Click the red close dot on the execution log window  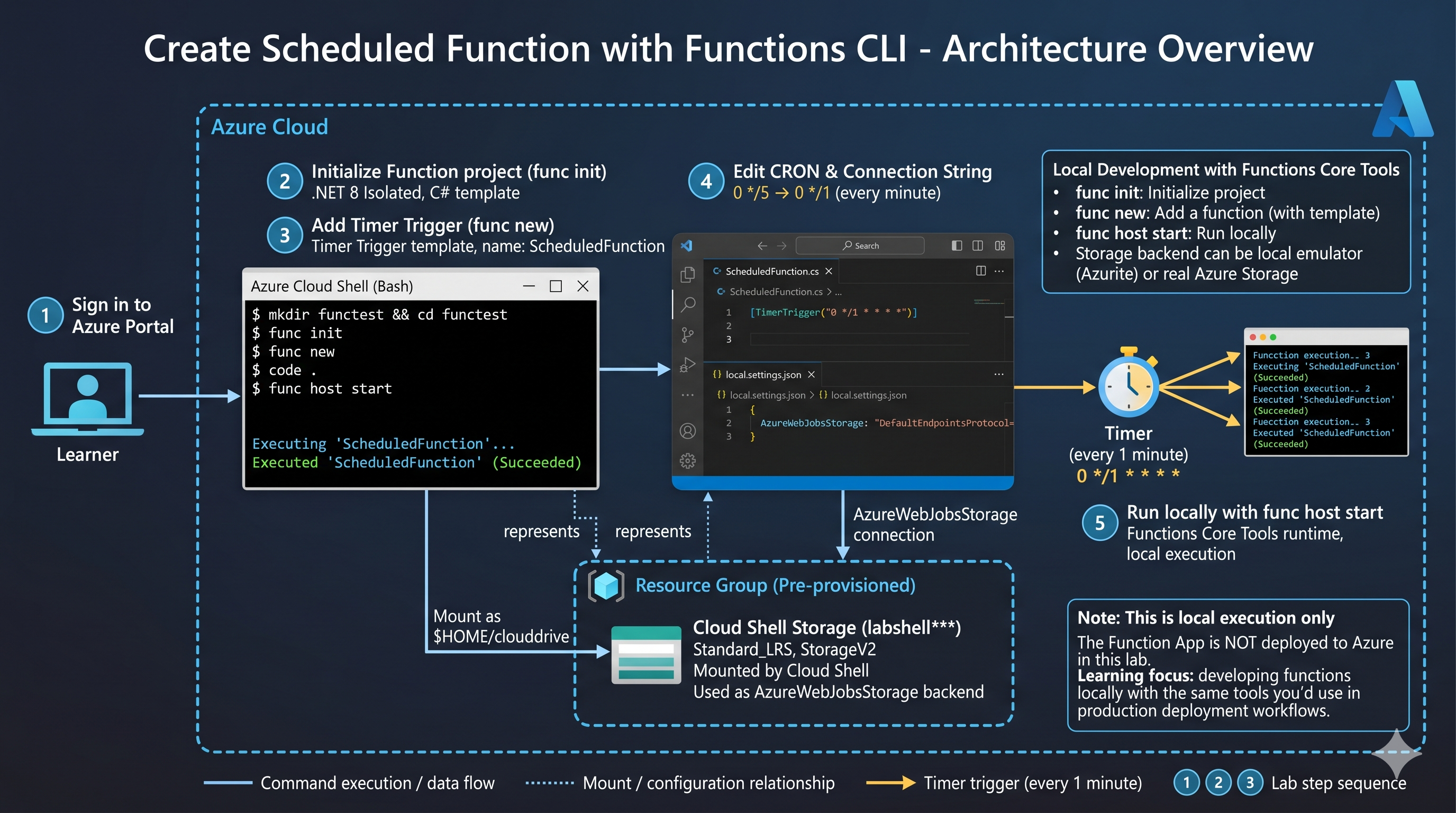click(1253, 337)
